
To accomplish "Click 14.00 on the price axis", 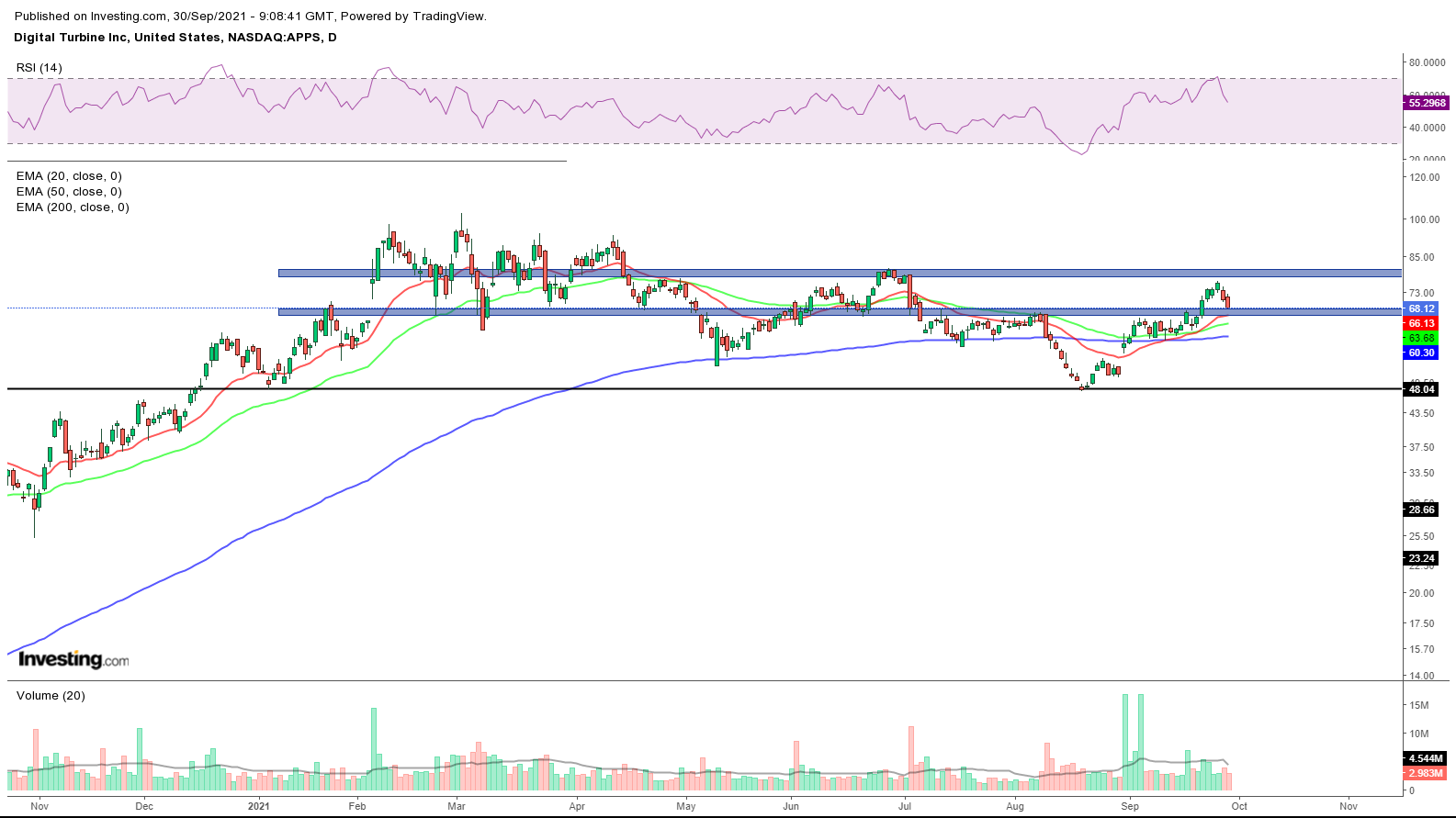I will pos(1421,676).
